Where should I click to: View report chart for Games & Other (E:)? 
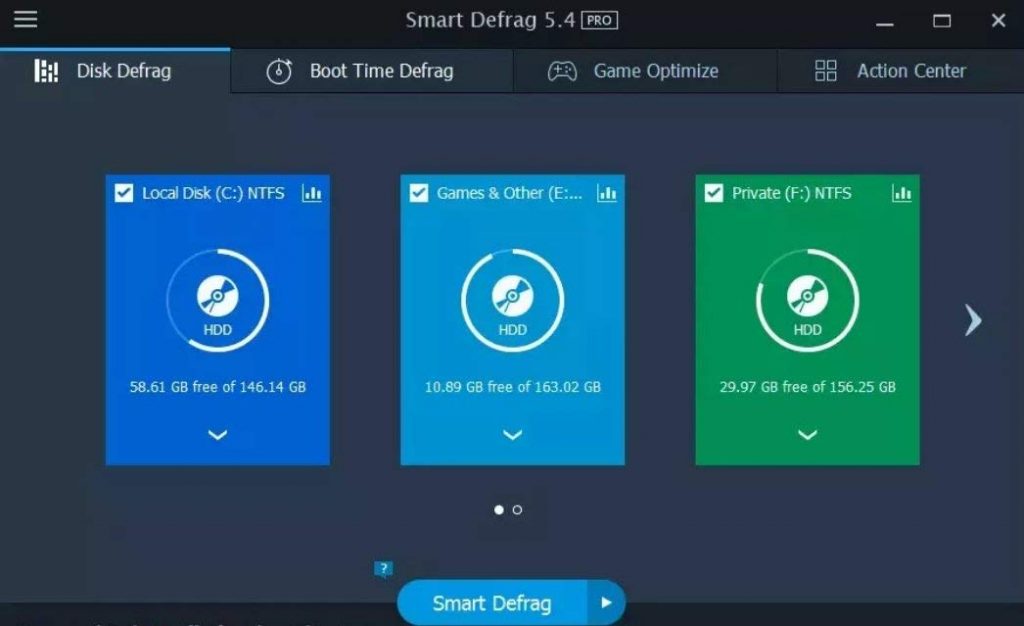click(x=607, y=193)
